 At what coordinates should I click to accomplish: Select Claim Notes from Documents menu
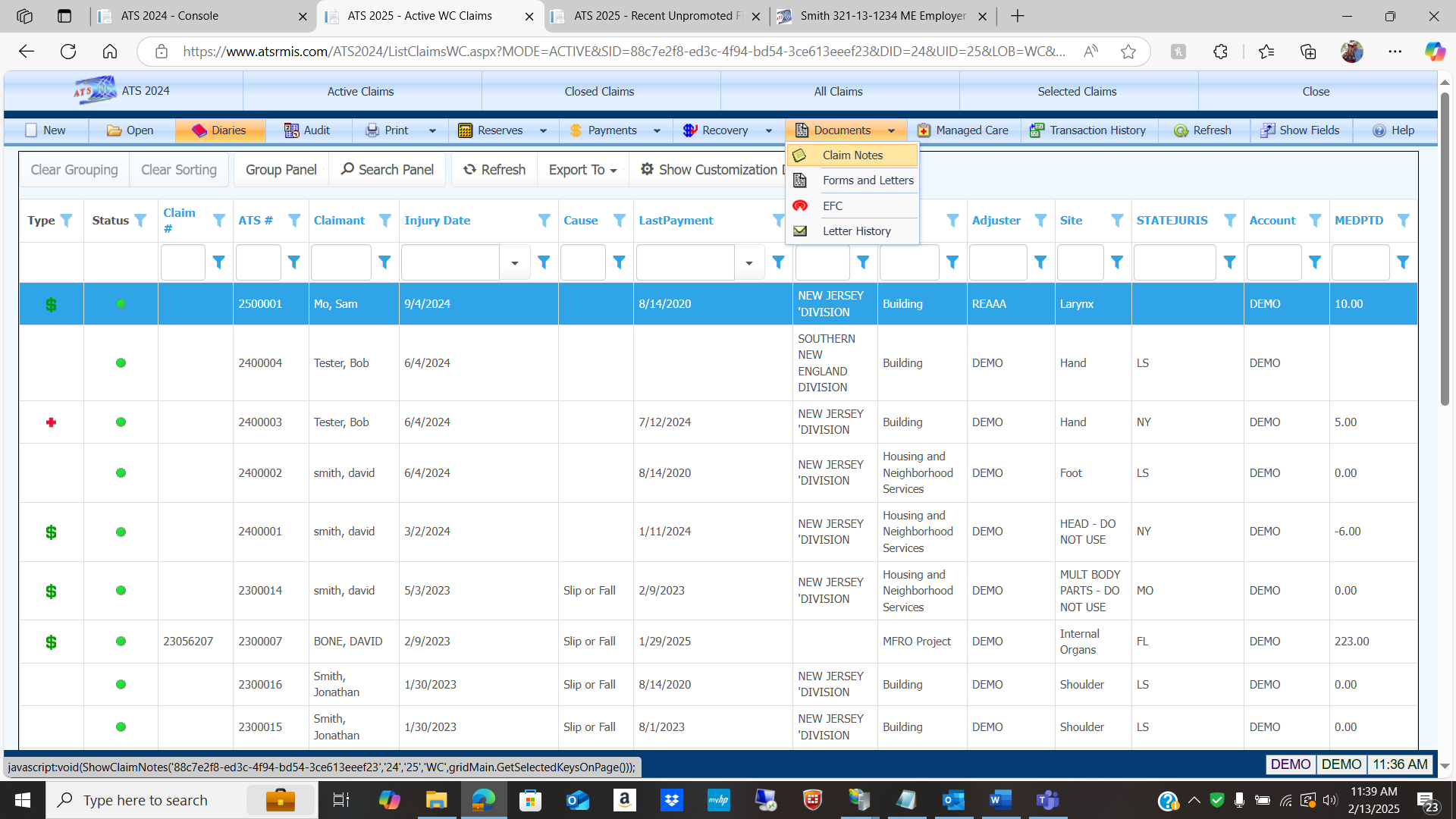[x=852, y=155]
